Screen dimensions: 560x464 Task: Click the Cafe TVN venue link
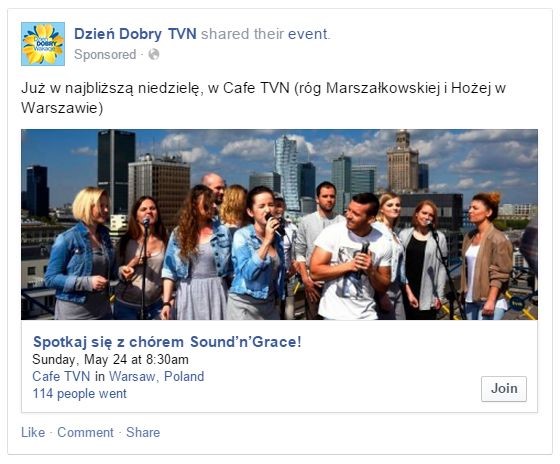point(61,376)
